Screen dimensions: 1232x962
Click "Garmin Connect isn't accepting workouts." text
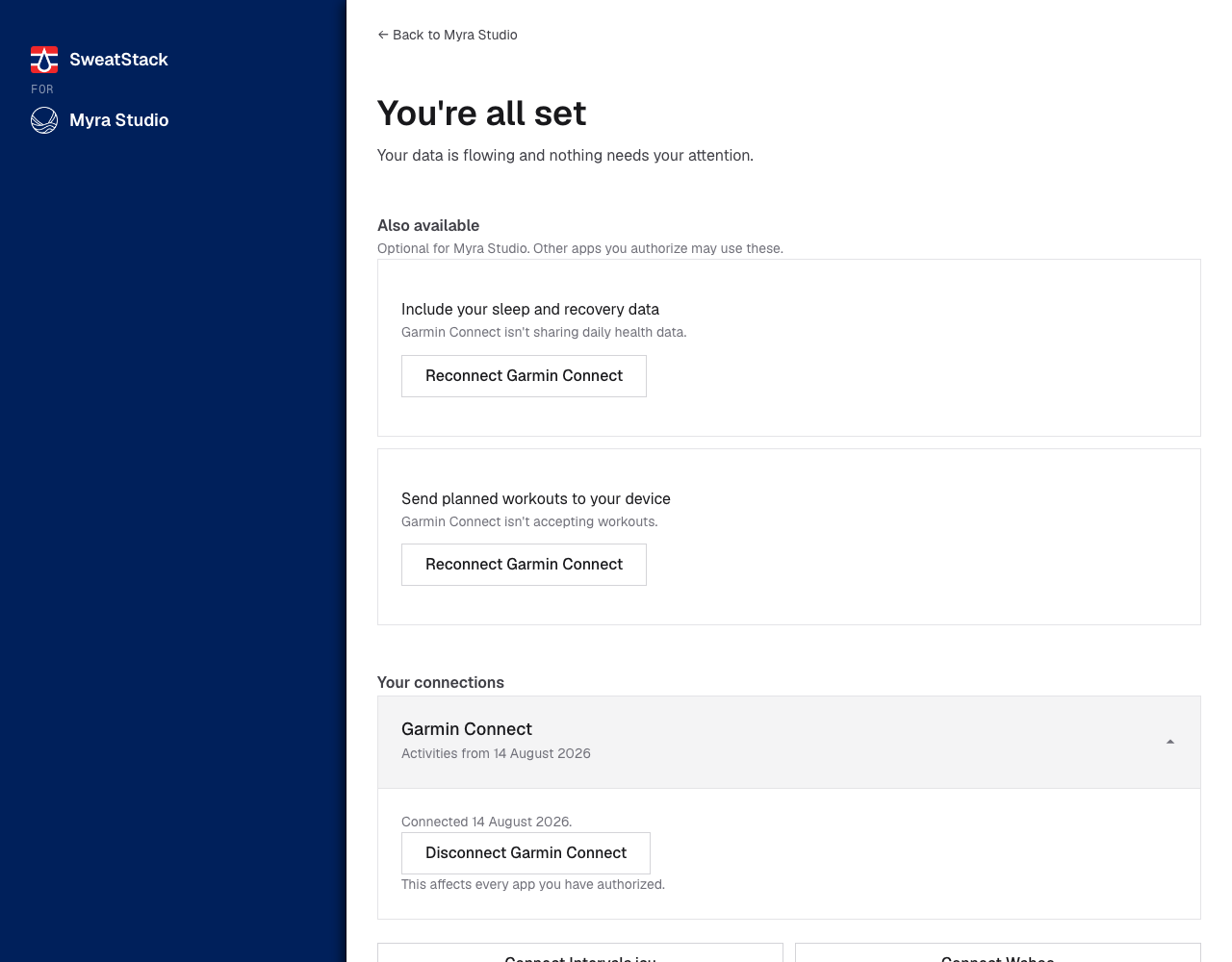529,521
